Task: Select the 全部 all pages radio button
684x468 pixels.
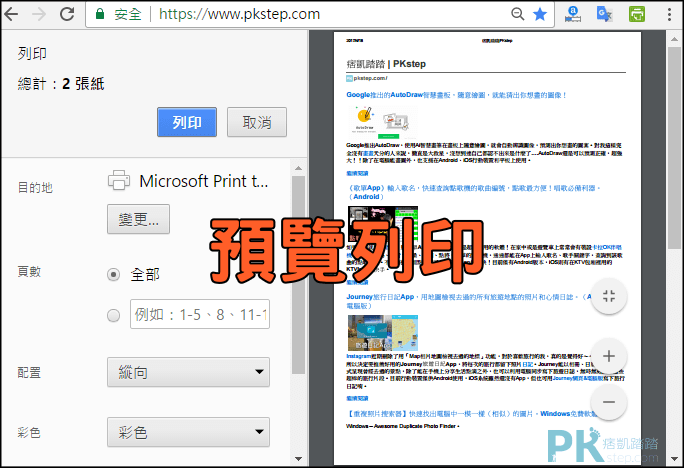Action: click(113, 274)
